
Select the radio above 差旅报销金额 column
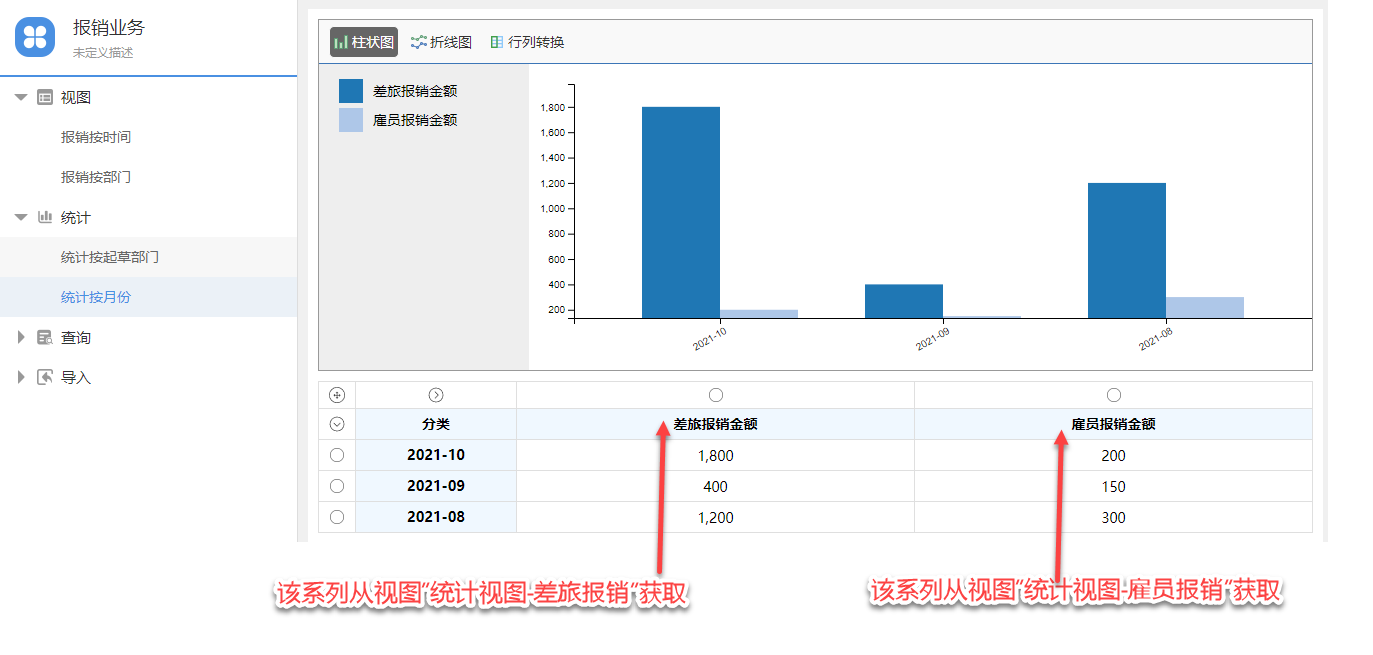[x=715, y=395]
